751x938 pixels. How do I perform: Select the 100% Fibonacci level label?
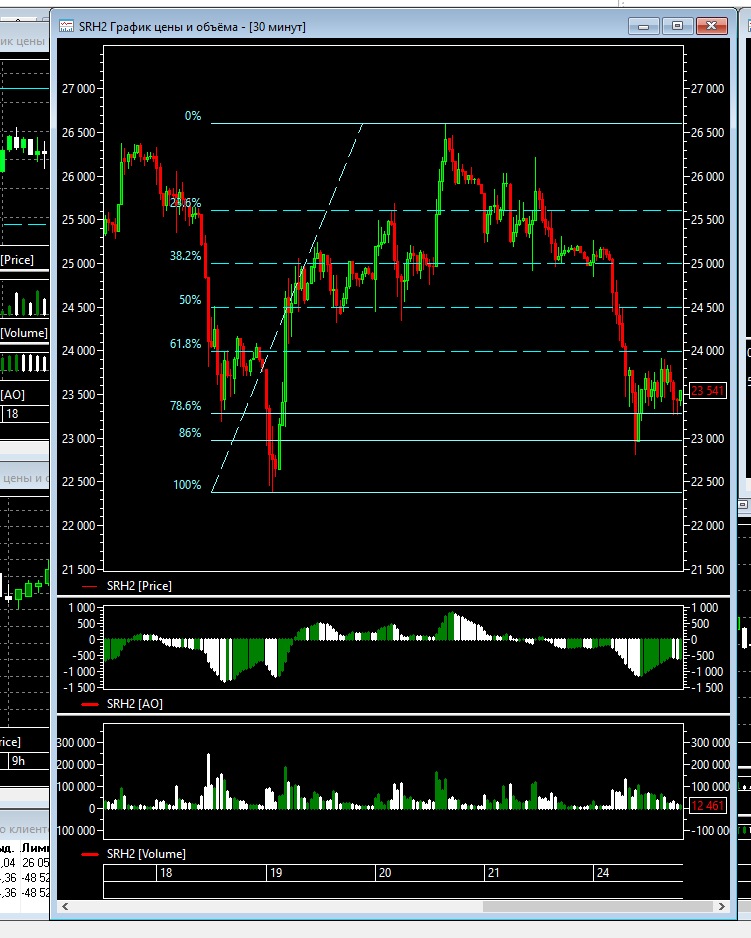click(187, 485)
